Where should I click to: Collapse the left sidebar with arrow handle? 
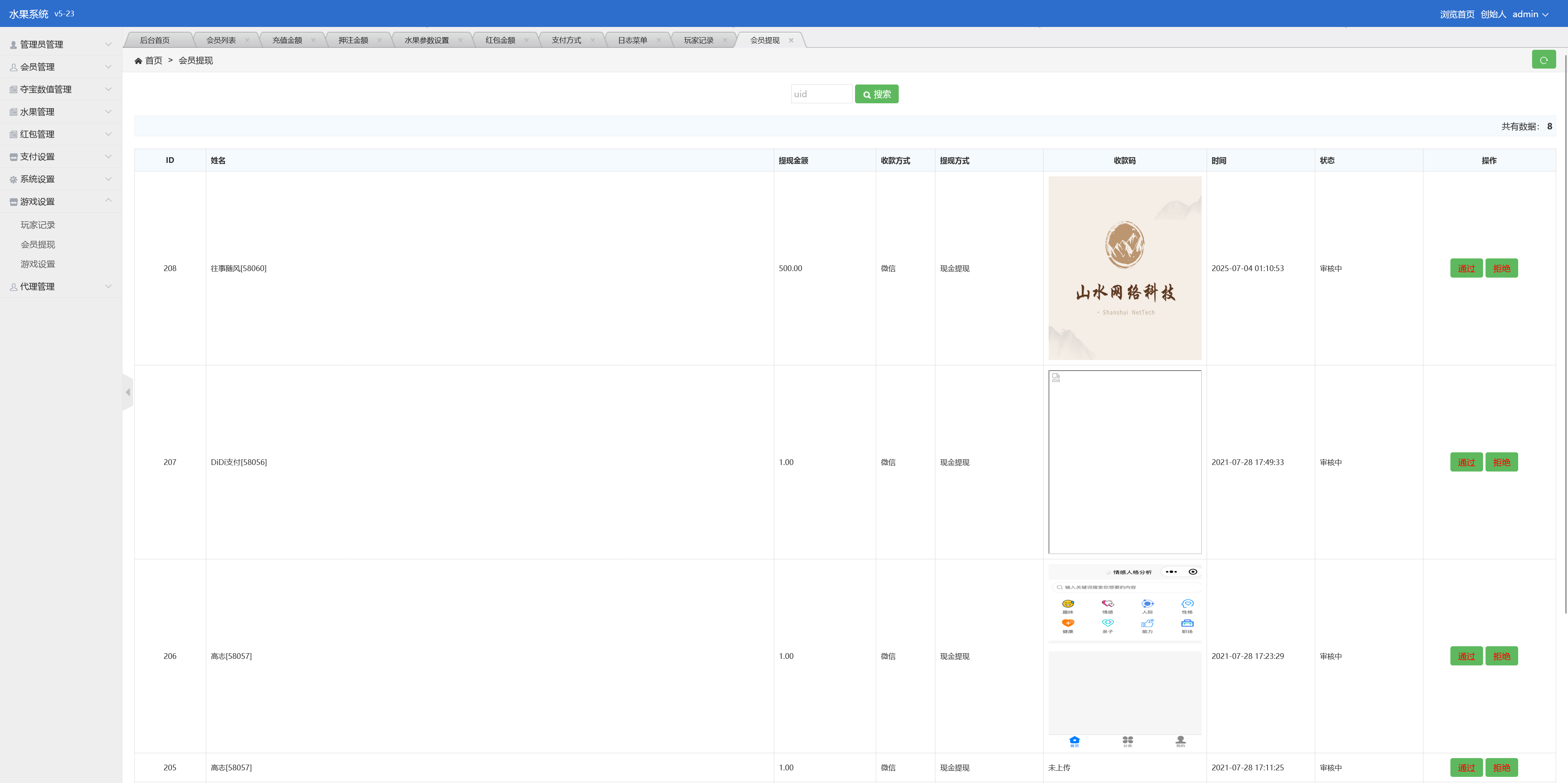click(128, 392)
